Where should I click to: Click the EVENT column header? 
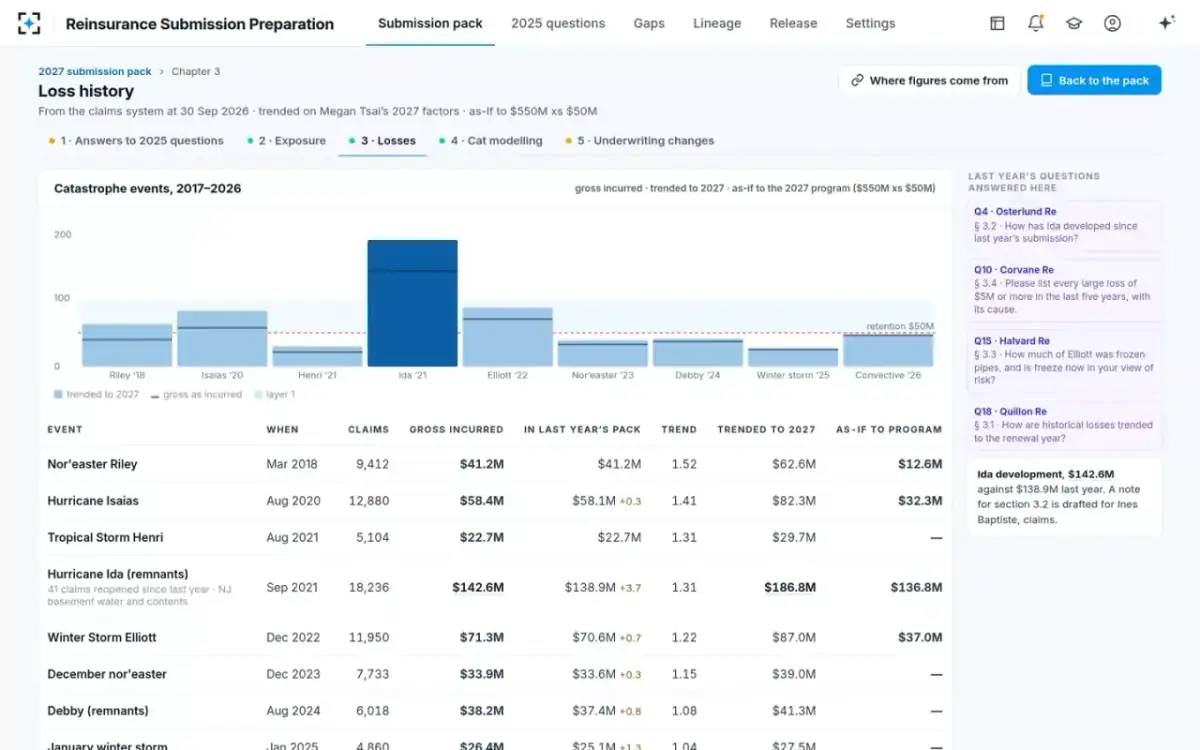[x=65, y=430]
